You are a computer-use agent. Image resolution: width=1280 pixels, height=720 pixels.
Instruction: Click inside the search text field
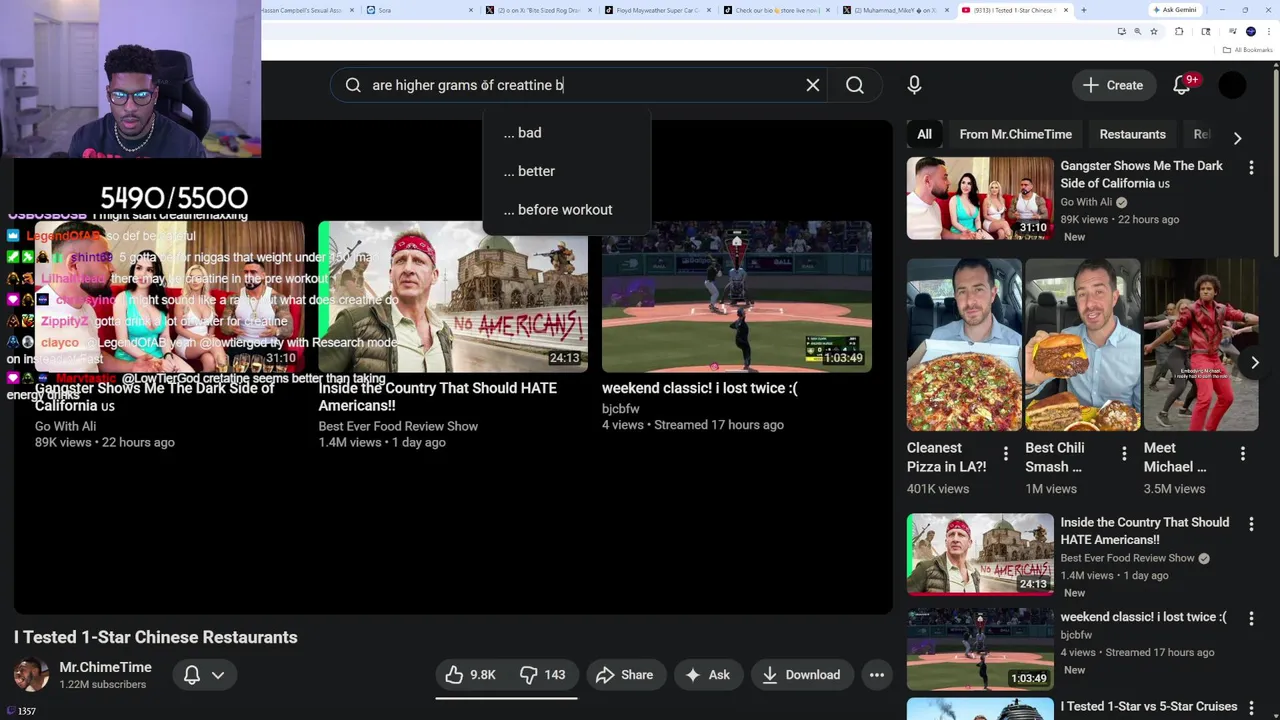(x=580, y=85)
